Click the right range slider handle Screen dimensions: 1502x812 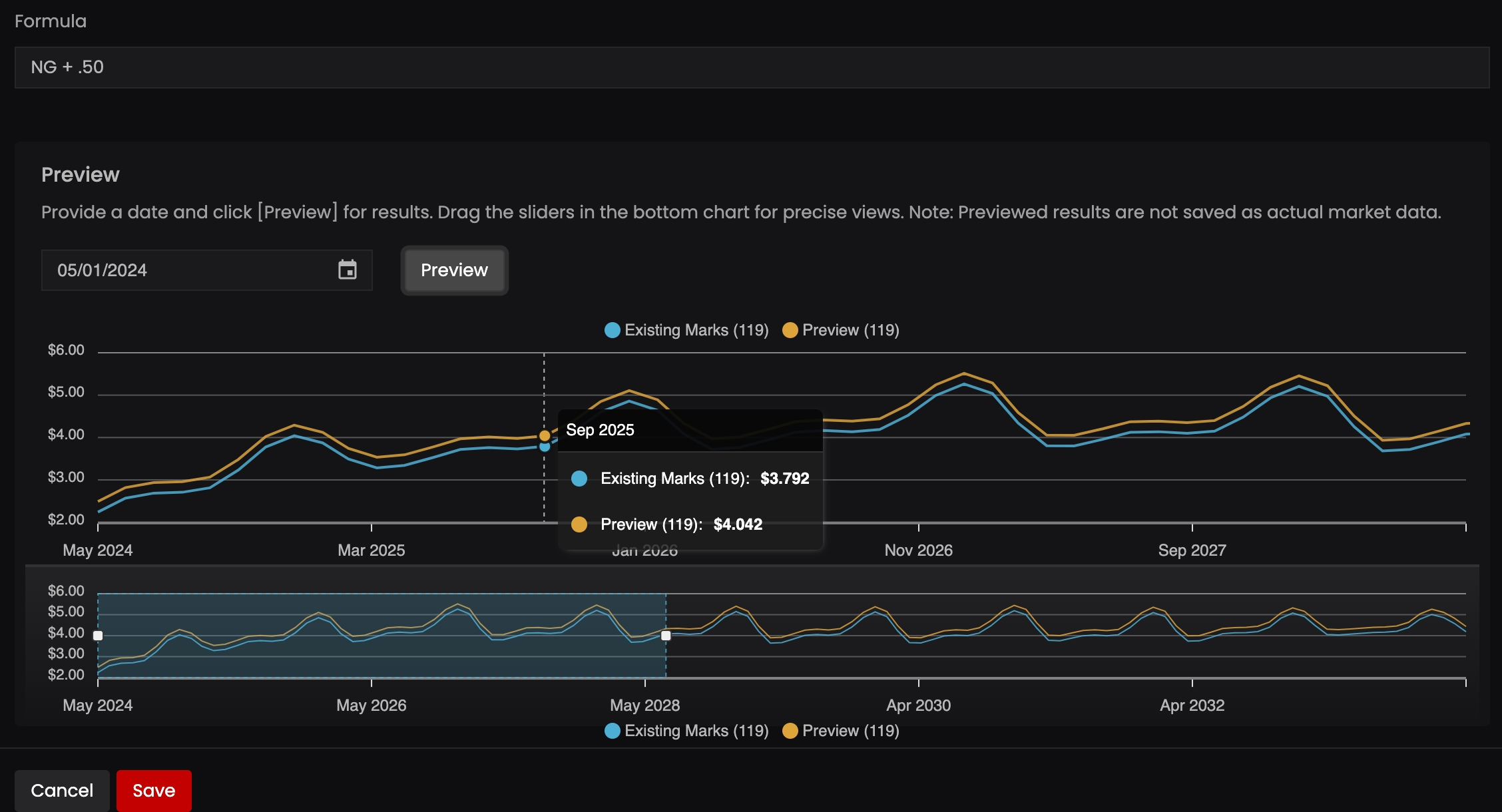[x=666, y=636]
